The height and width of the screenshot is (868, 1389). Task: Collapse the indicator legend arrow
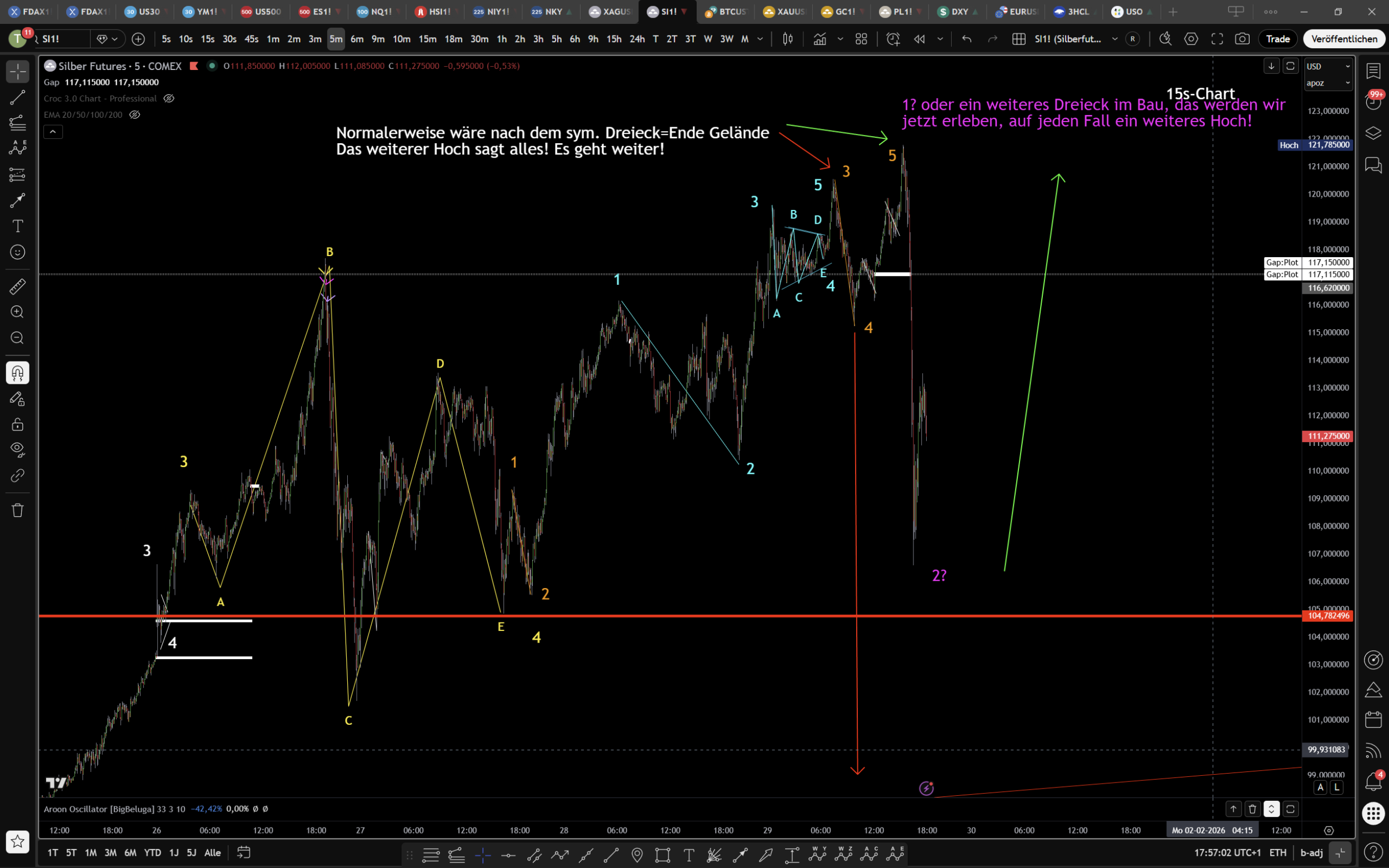(x=53, y=132)
